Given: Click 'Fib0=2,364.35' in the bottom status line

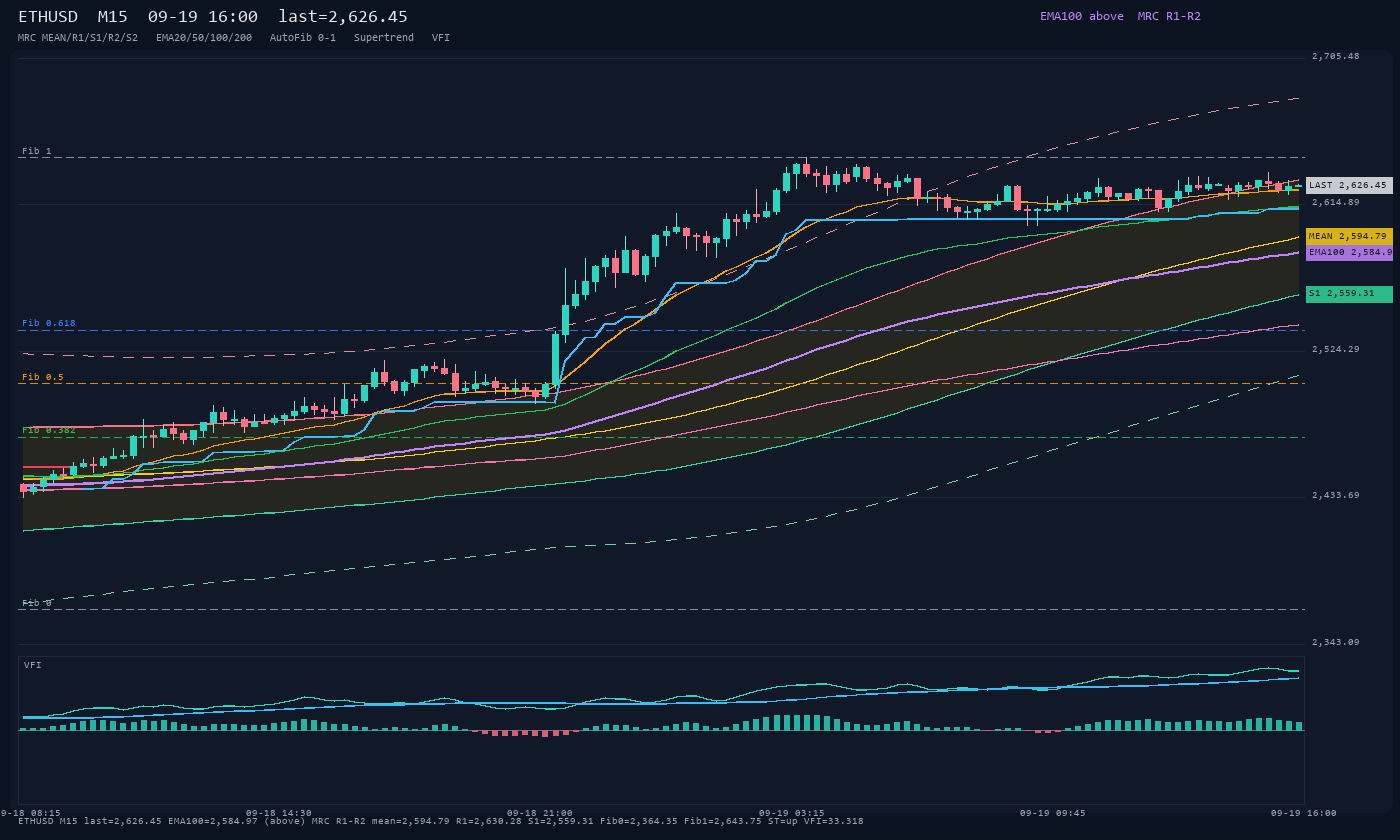Looking at the screenshot, I should tap(640, 822).
